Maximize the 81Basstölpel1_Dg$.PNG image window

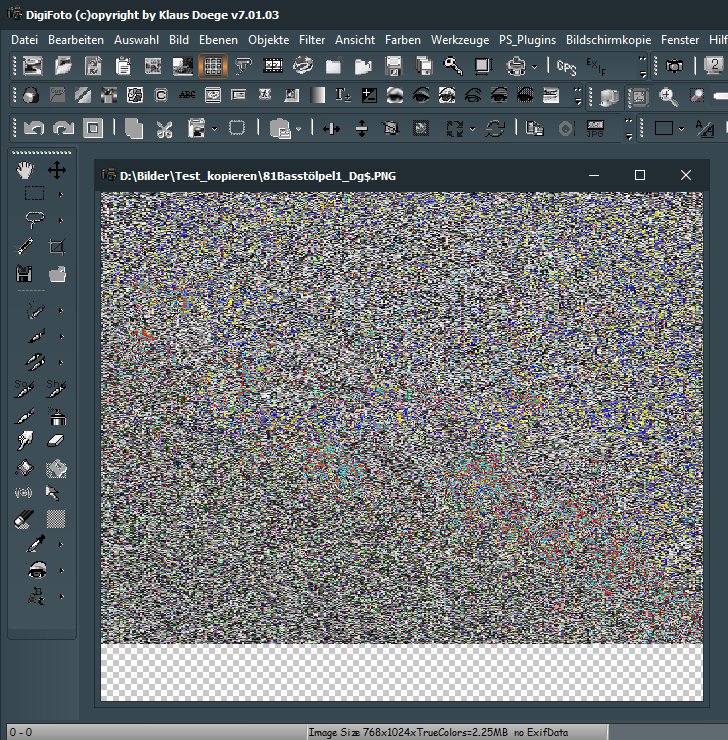[640, 175]
